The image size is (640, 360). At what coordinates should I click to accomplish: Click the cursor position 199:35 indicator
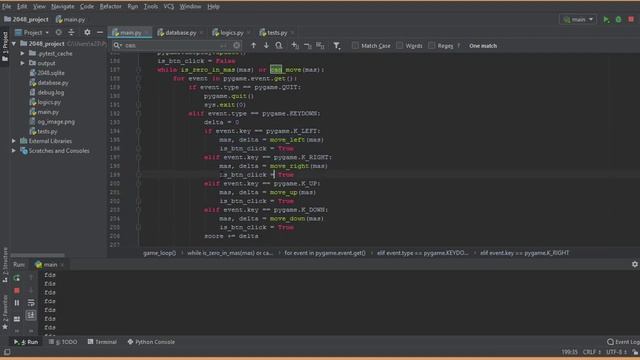point(569,352)
